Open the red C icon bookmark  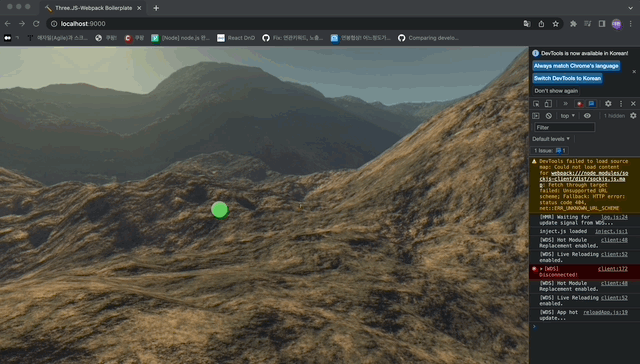tap(134, 38)
